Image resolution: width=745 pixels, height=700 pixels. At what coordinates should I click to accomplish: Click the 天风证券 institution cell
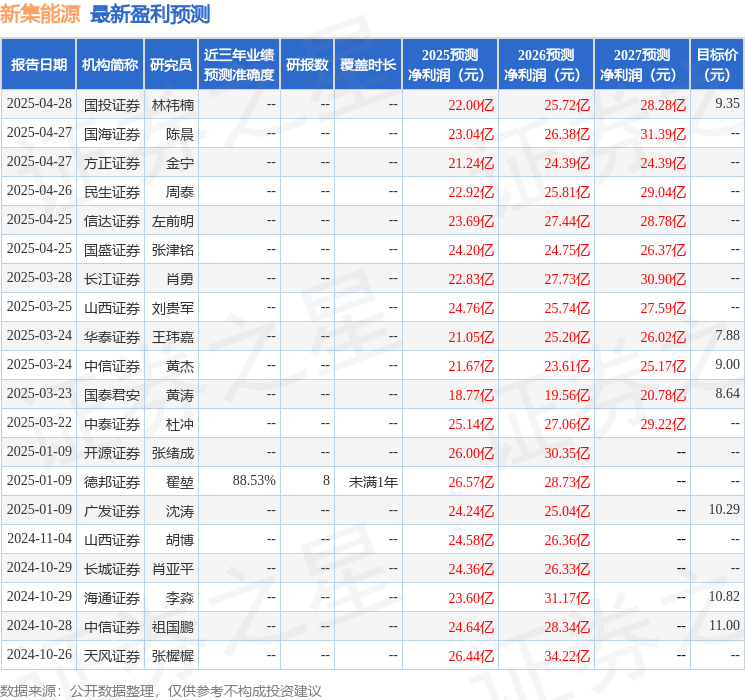click(x=112, y=656)
